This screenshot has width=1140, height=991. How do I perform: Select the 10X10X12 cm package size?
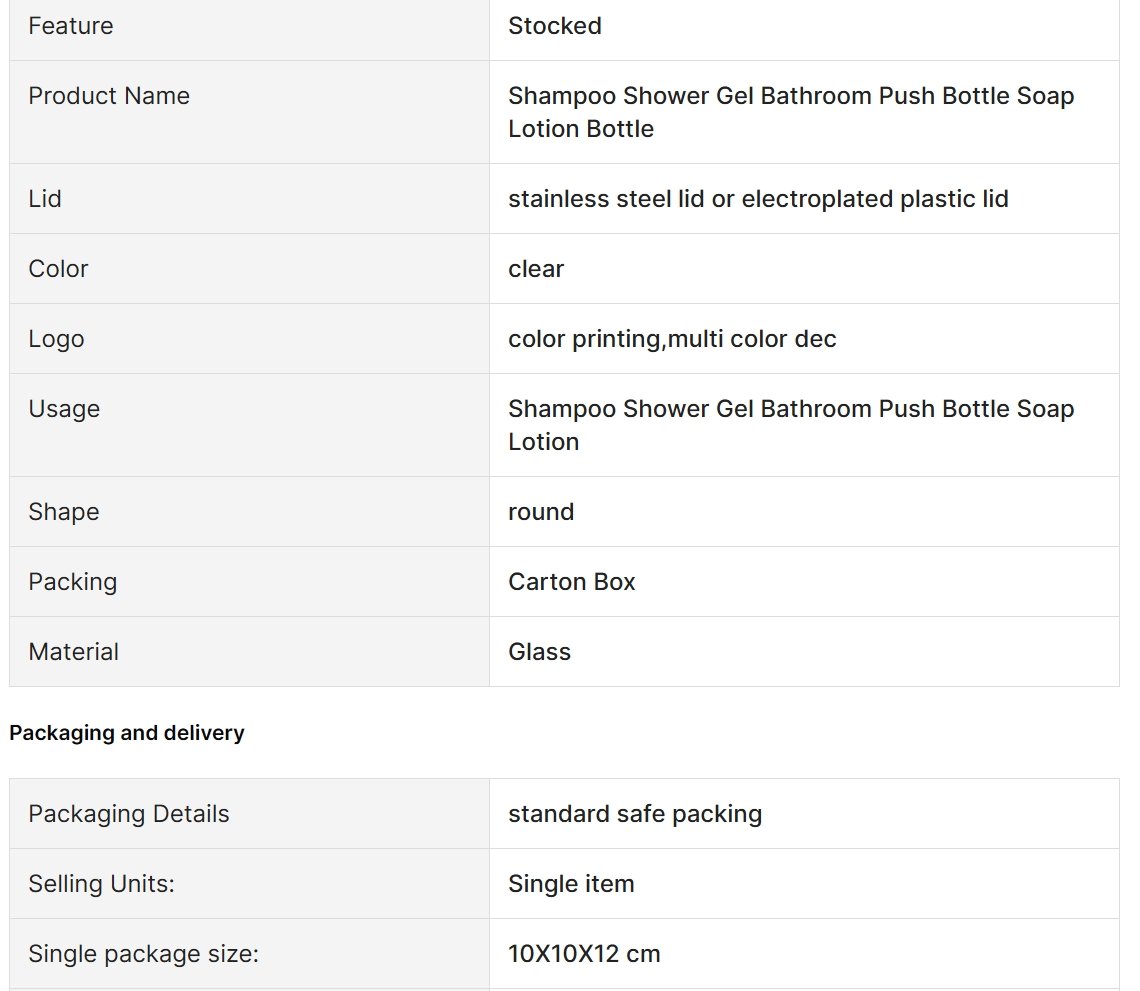585,953
